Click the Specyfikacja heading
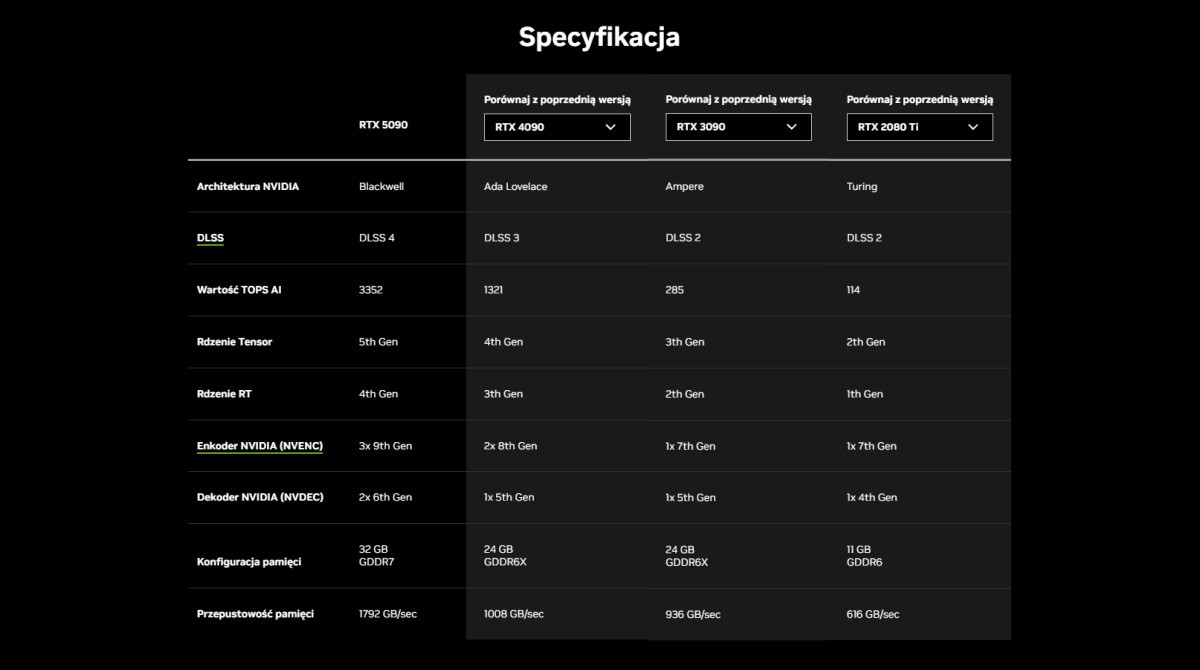This screenshot has width=1200, height=670. 599,37
